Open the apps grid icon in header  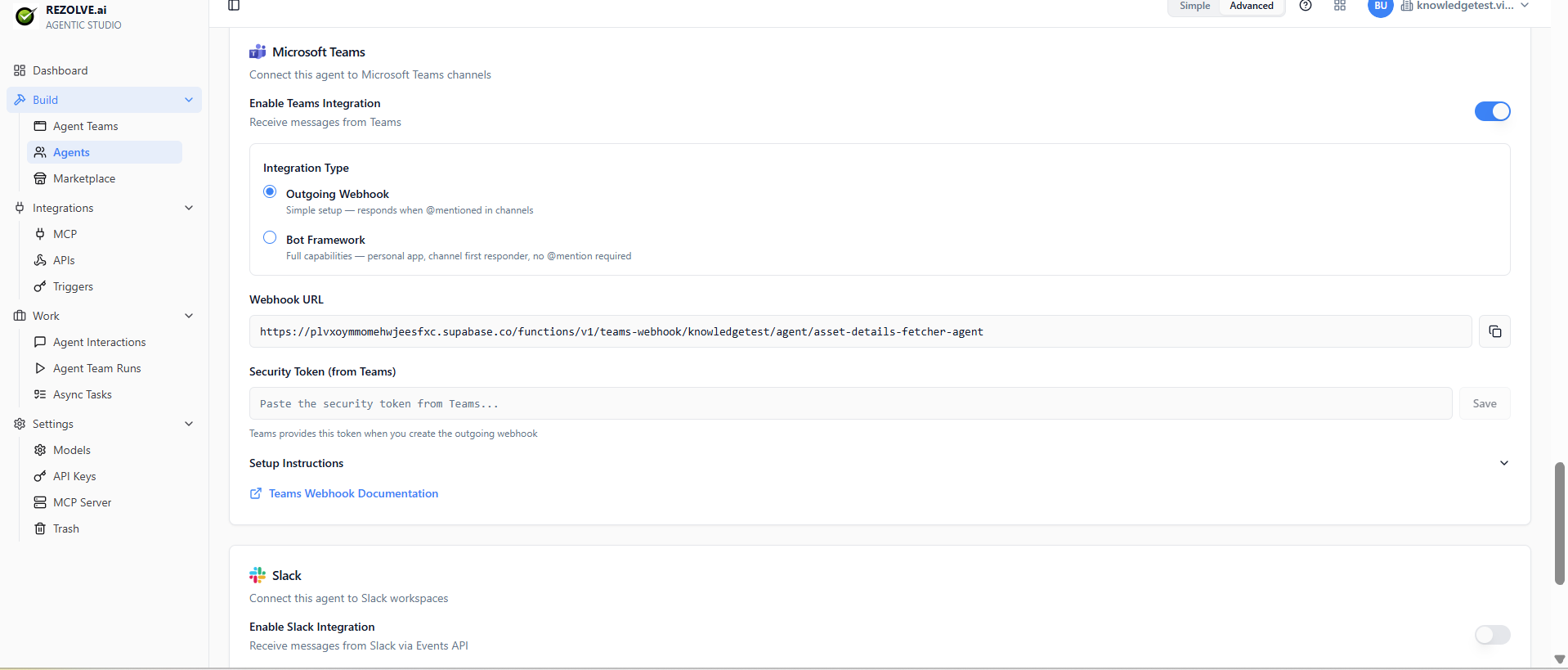click(x=1340, y=6)
